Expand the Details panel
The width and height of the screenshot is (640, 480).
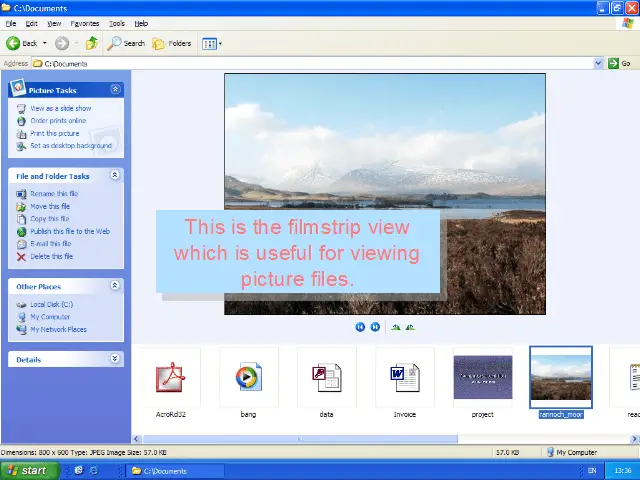click(x=115, y=359)
